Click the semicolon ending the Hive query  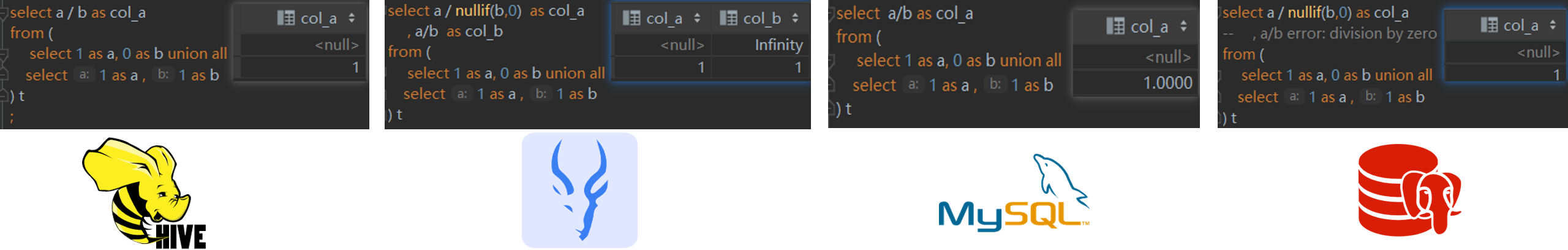click(x=12, y=116)
